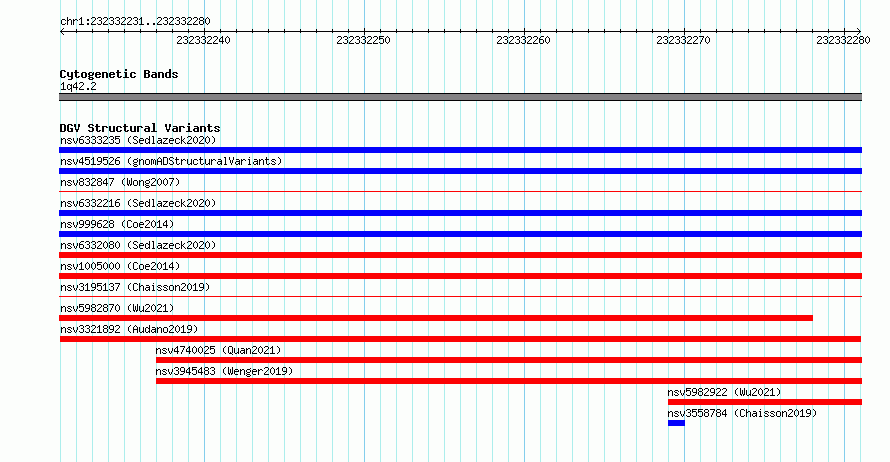Click nsv3195137 (Chaisson2019) label

[135, 287]
